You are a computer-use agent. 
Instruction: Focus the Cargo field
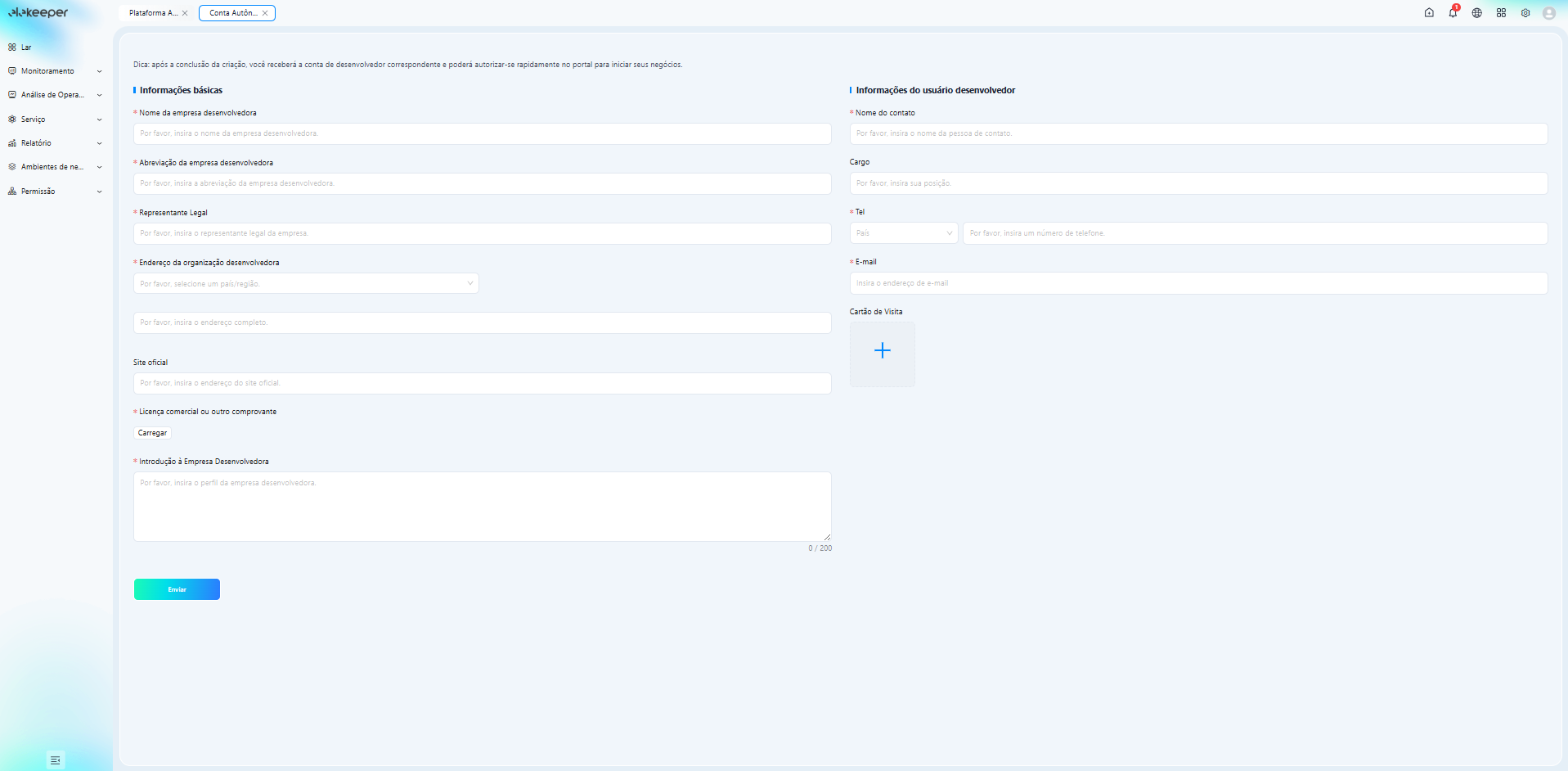[1198, 183]
